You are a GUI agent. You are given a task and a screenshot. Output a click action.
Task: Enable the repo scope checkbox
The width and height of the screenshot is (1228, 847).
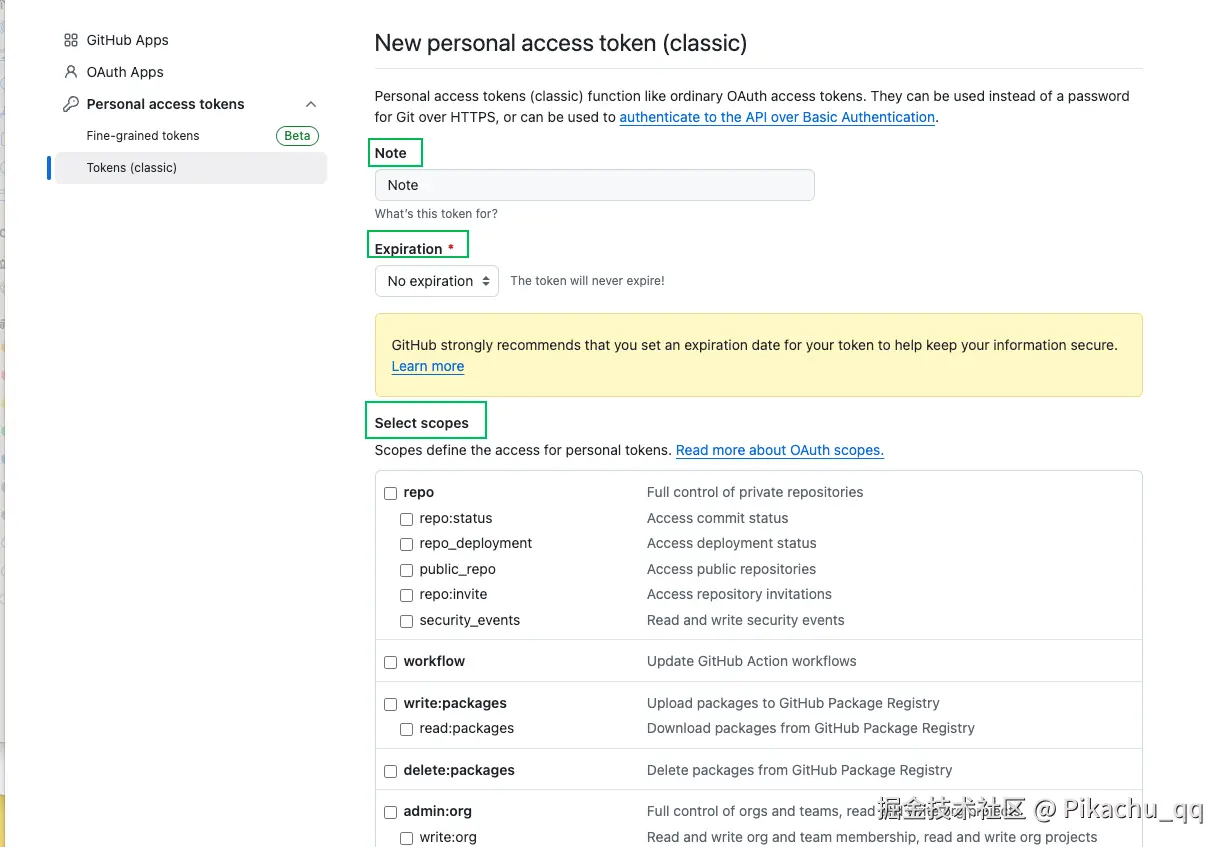[391, 493]
